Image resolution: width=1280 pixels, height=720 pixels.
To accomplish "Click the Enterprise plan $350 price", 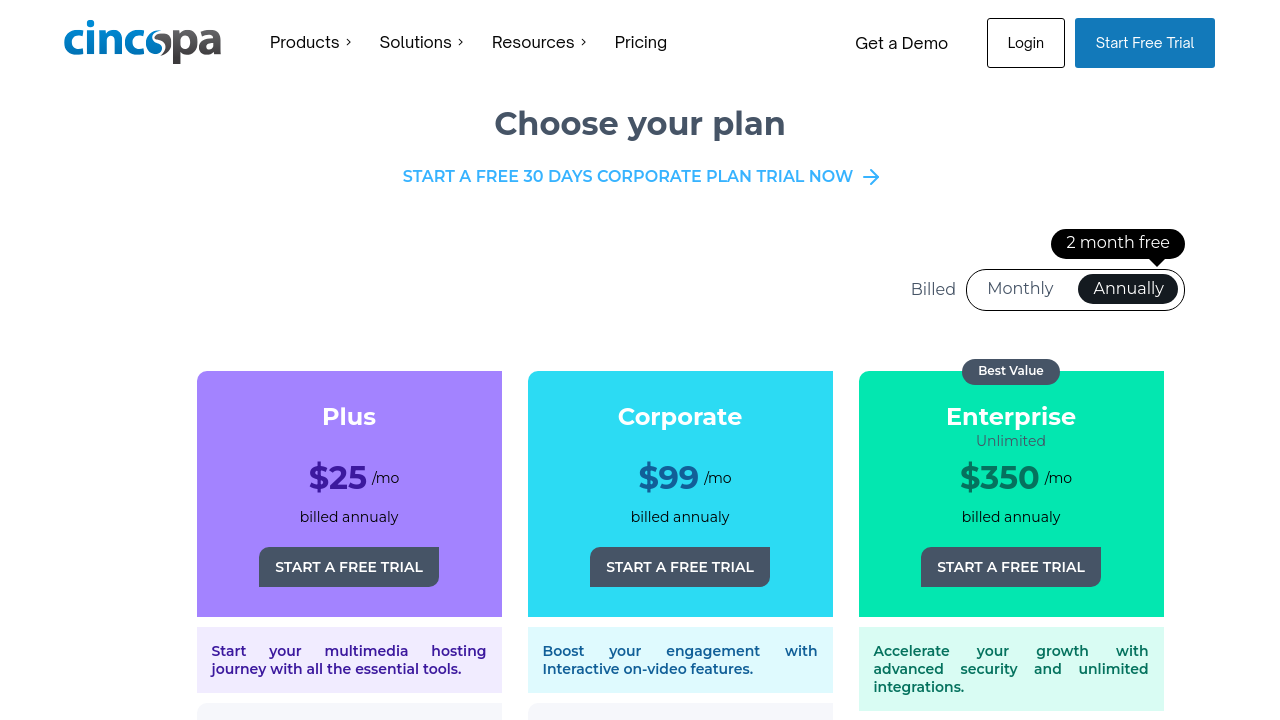I will 999,478.
